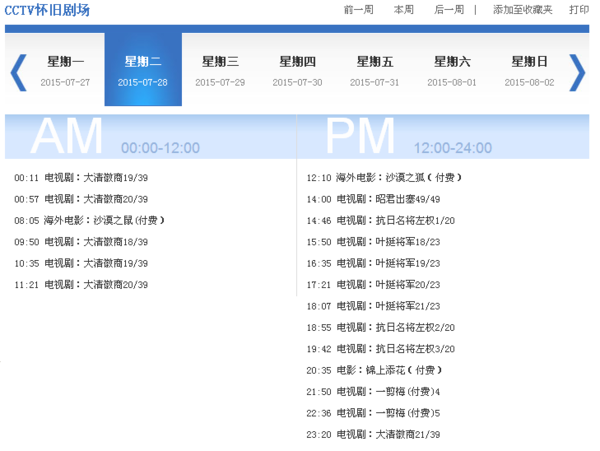Screen dimensions: 600x451
Task: Select the 星期二 2015-07-28 tab
Action: click(x=143, y=70)
